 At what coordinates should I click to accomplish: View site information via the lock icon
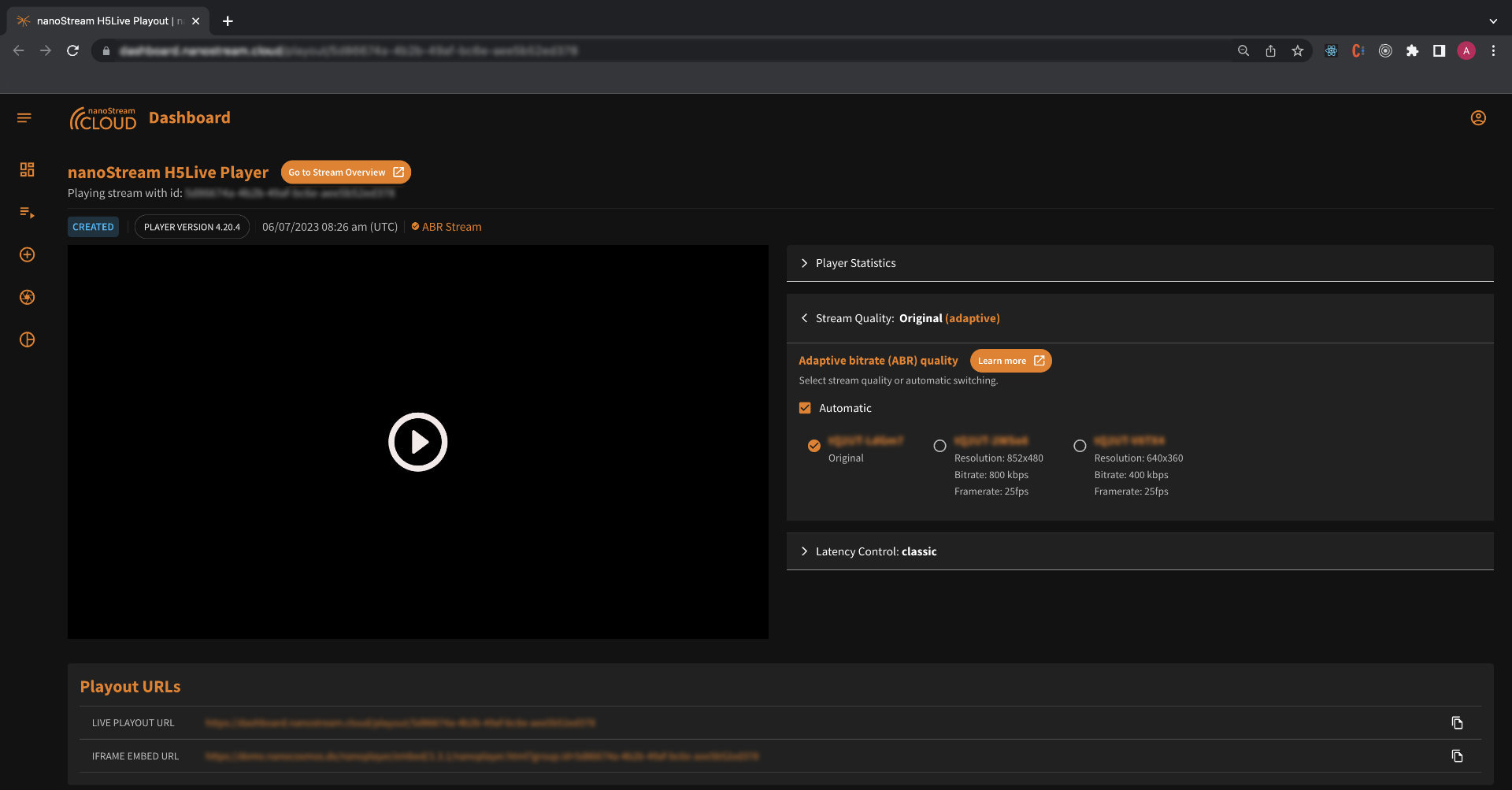click(x=106, y=50)
